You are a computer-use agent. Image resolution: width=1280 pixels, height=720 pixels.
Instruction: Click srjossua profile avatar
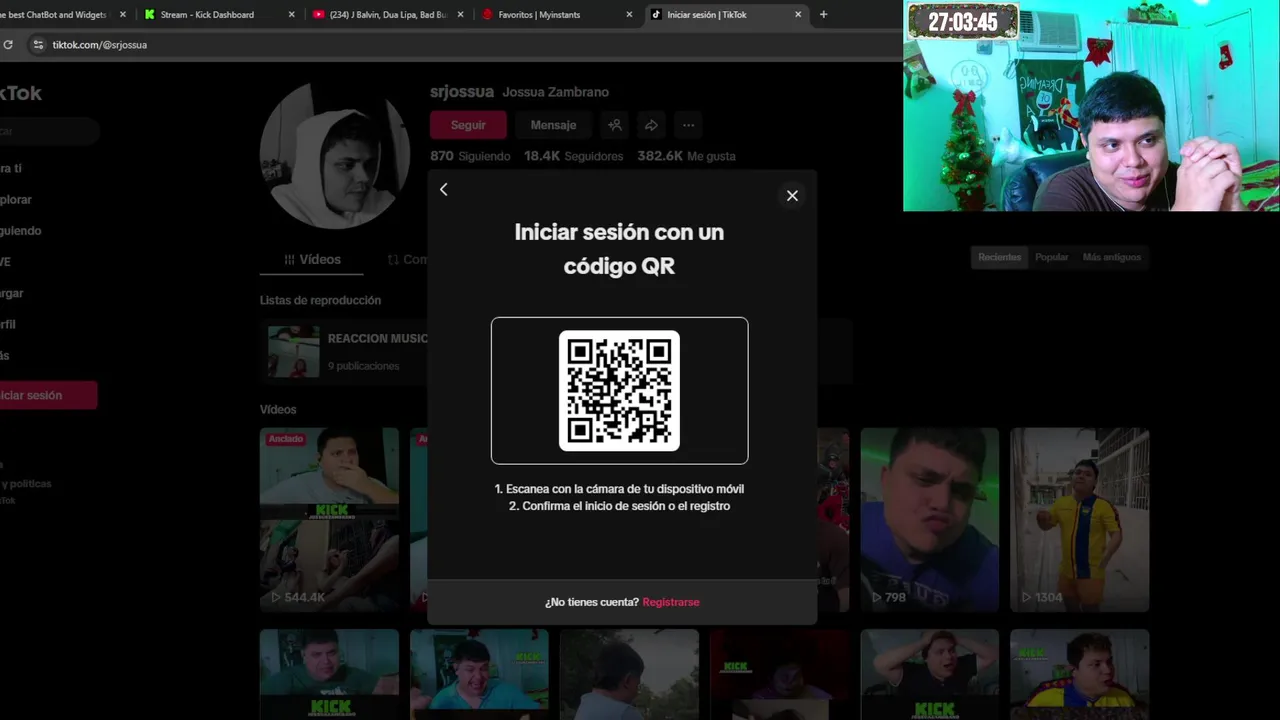[334, 156]
